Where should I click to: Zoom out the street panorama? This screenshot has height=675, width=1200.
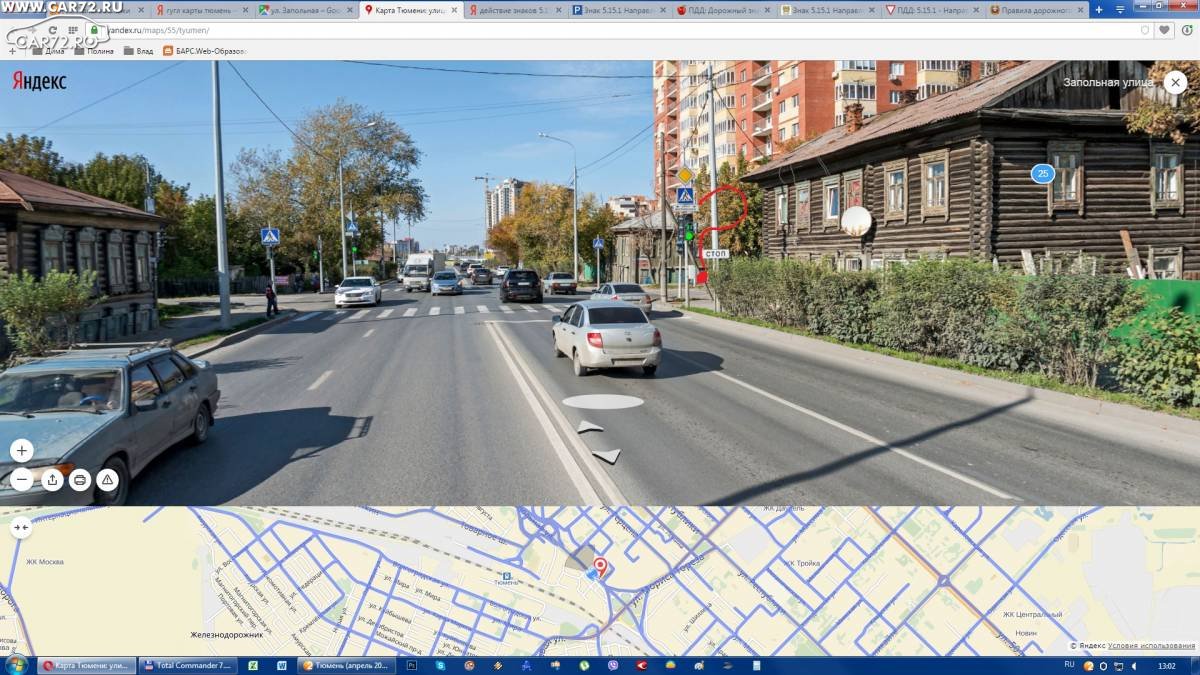click(x=22, y=480)
